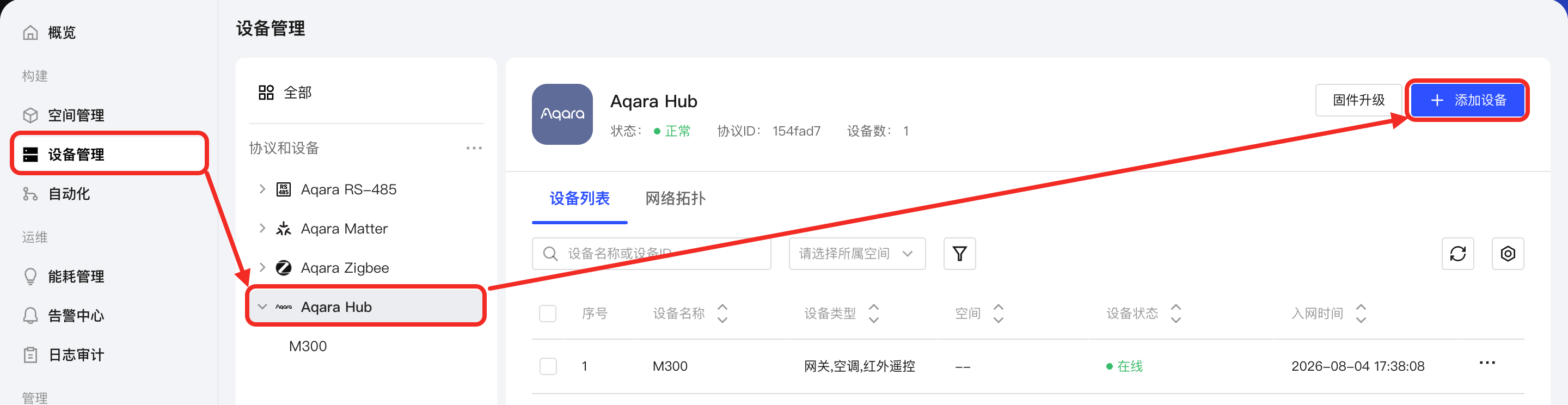The width and height of the screenshot is (1568, 405).
Task: Switch to the 设备列表 tab
Action: 579,199
